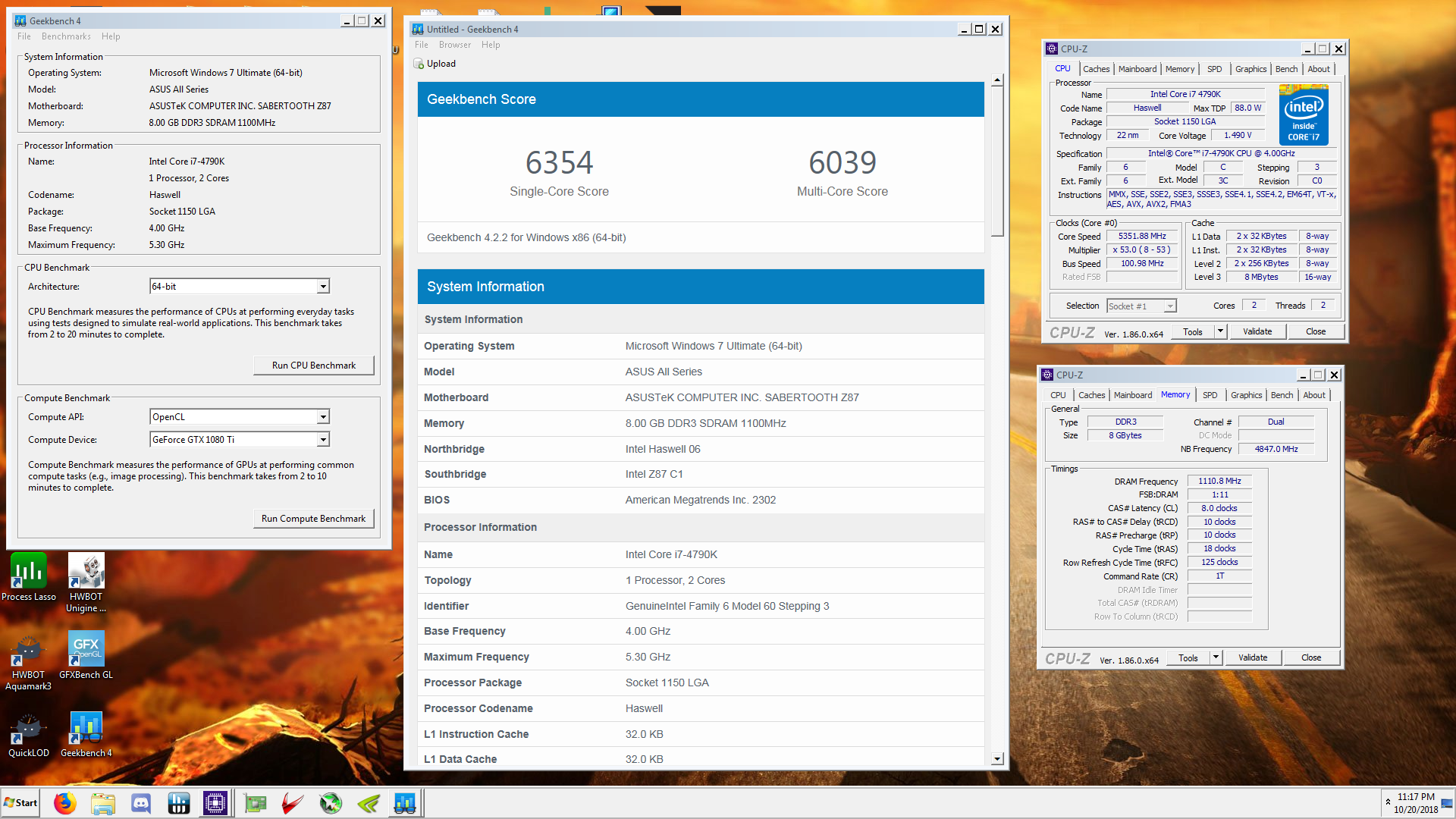Open the Architecture 64-bit dropdown
This screenshot has width=1456, height=819.
323,287
